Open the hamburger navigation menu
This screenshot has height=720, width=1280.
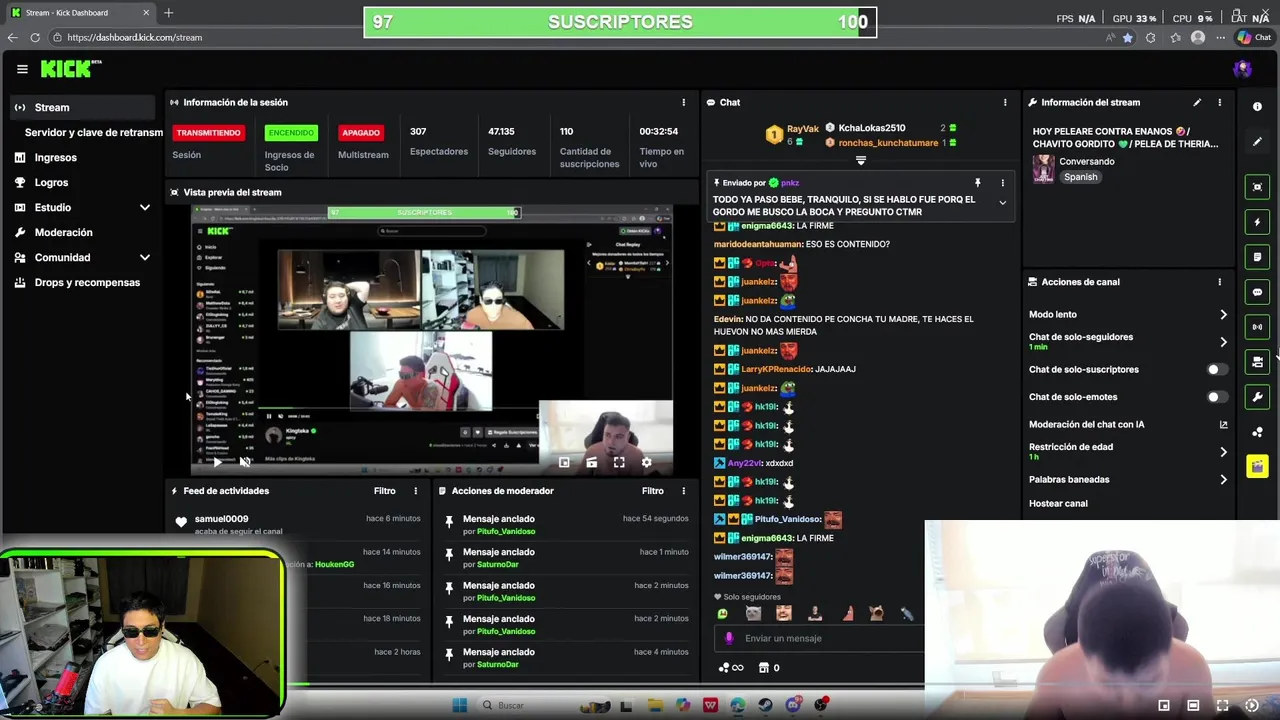tap(22, 69)
